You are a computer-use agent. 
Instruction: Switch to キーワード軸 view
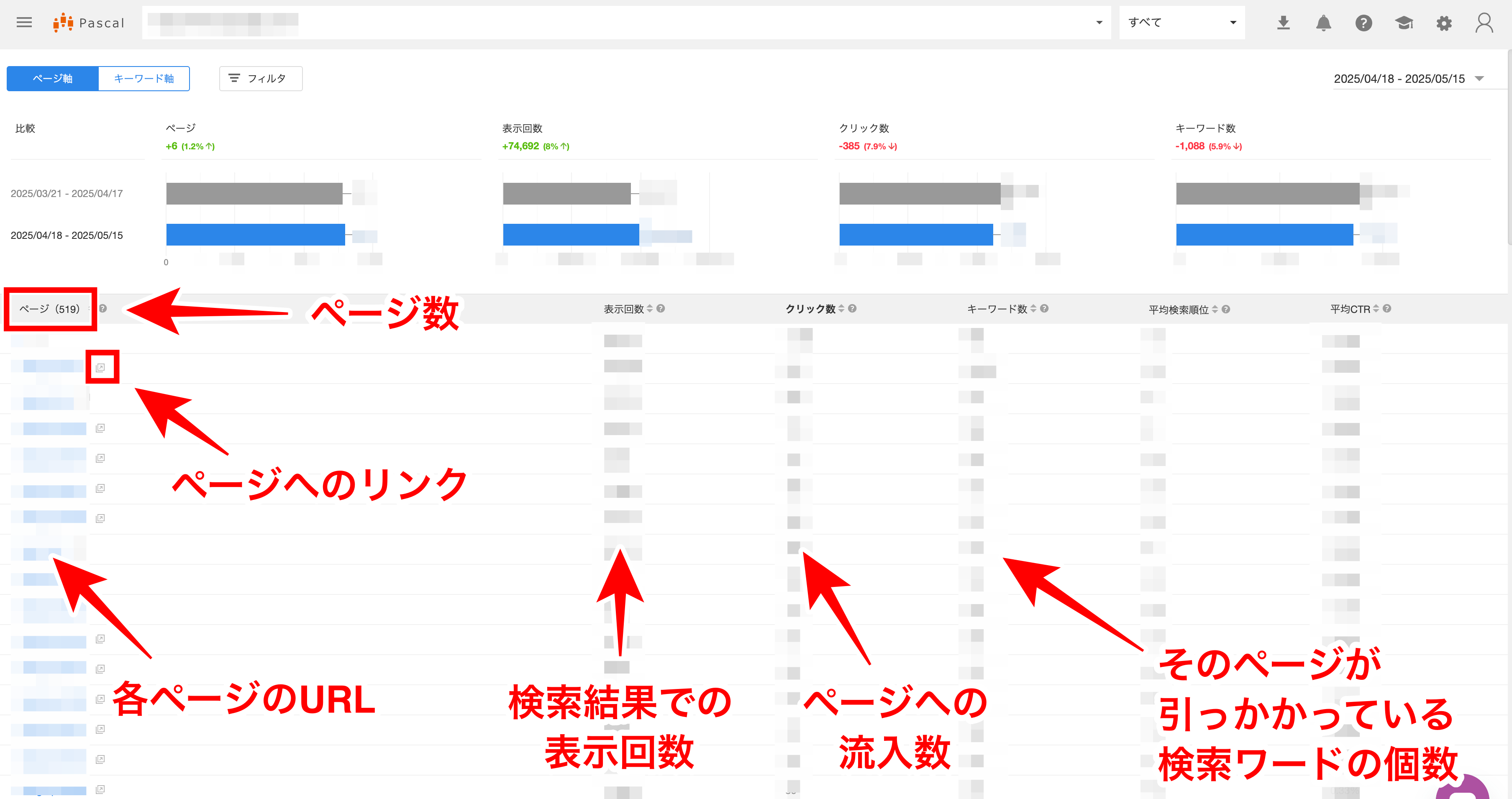pyautogui.click(x=144, y=78)
